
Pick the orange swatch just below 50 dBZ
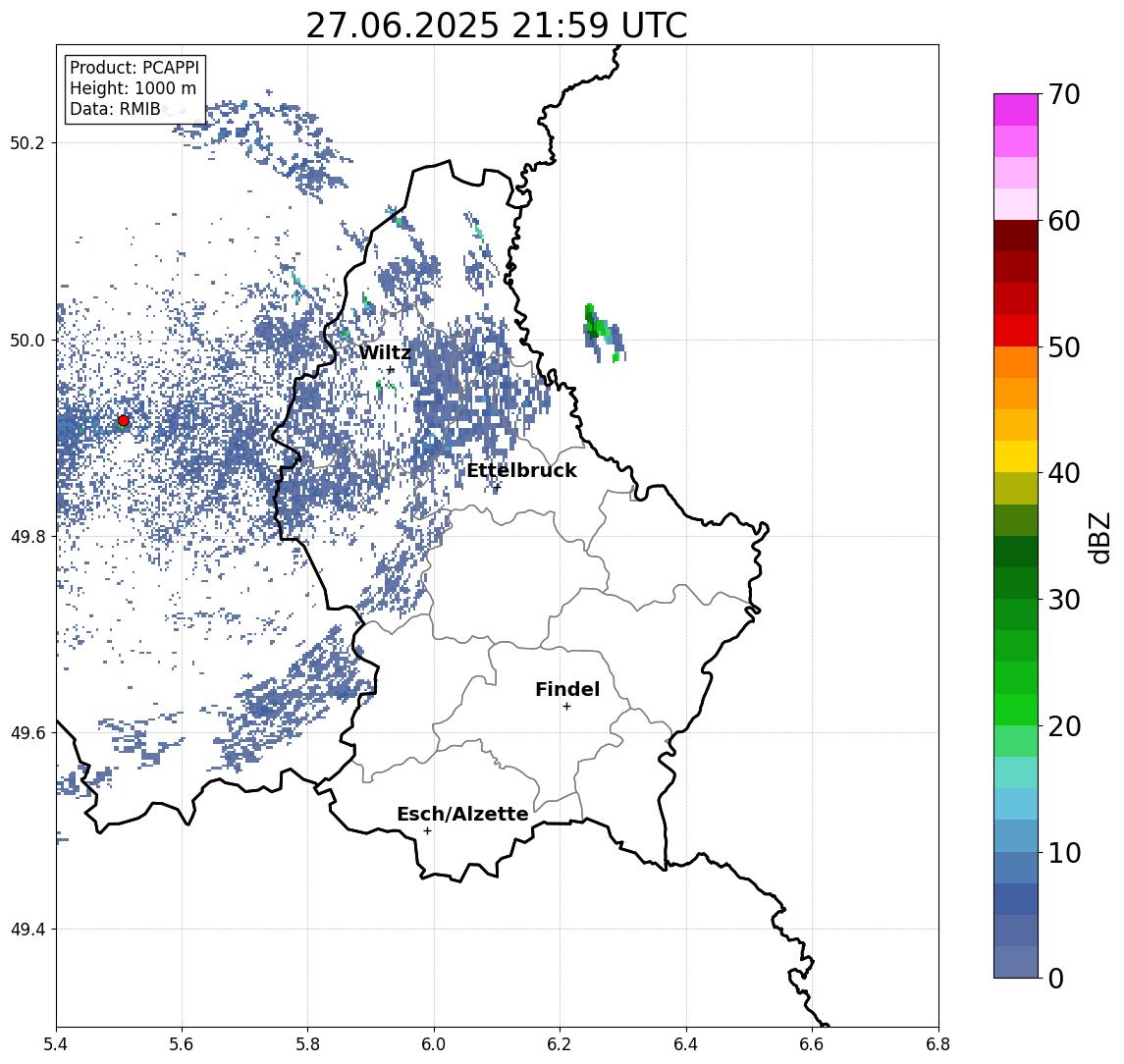coord(1016,362)
